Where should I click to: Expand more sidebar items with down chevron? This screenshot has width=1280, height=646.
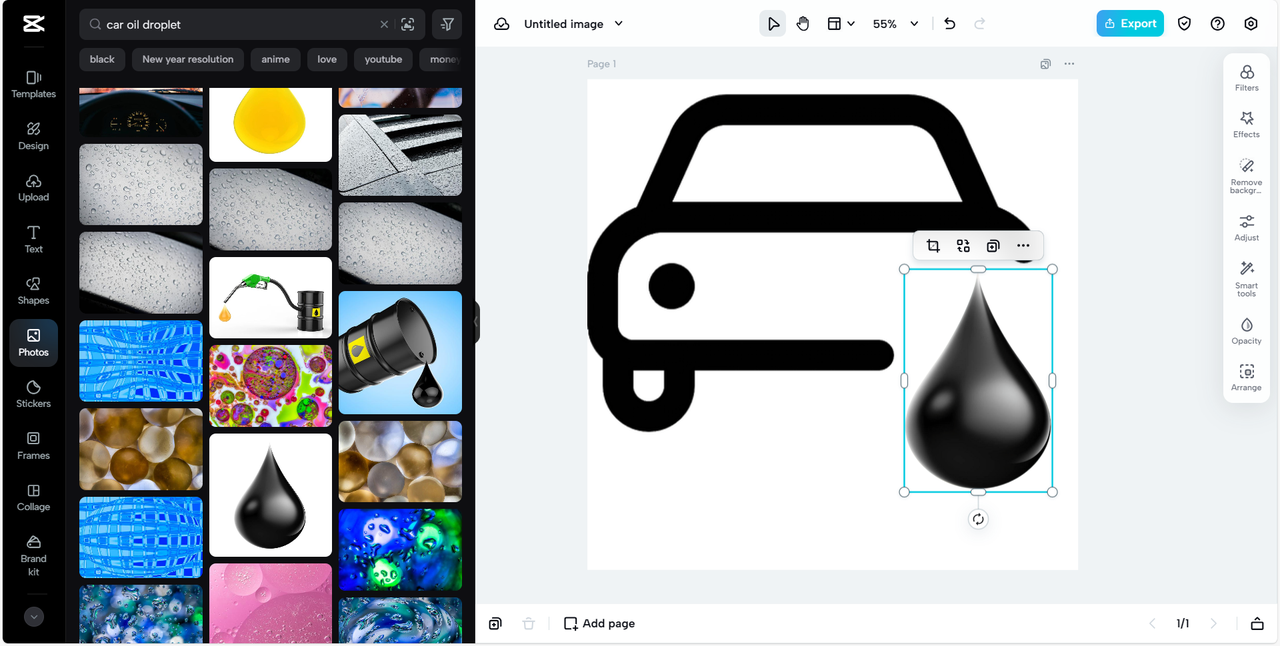pos(34,617)
